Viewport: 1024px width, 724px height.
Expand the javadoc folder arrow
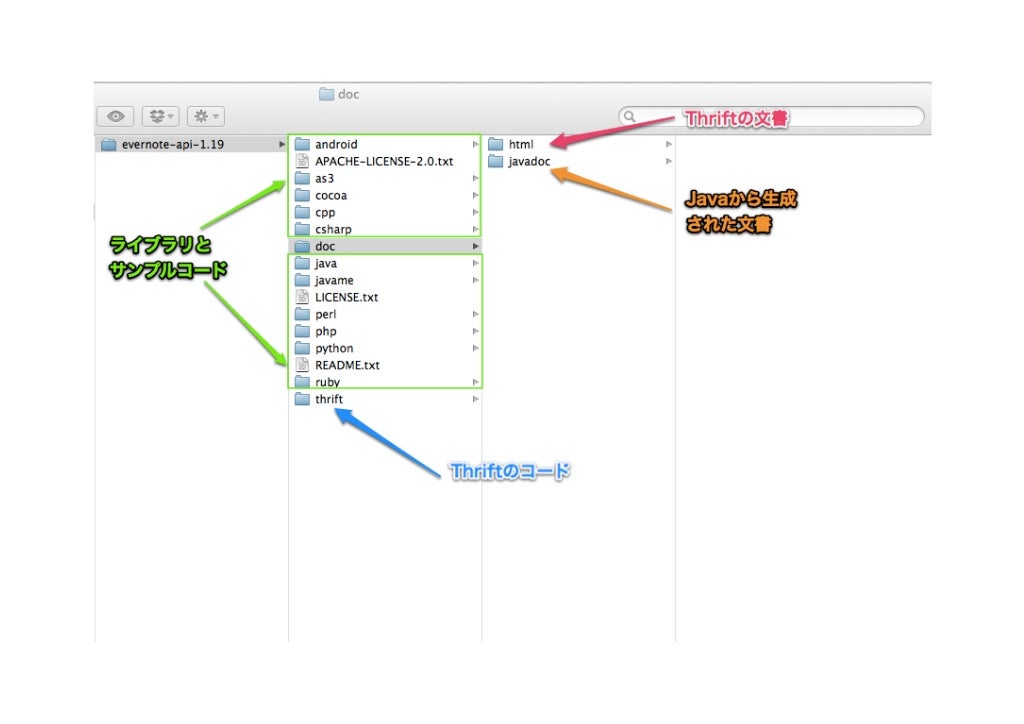pos(669,161)
